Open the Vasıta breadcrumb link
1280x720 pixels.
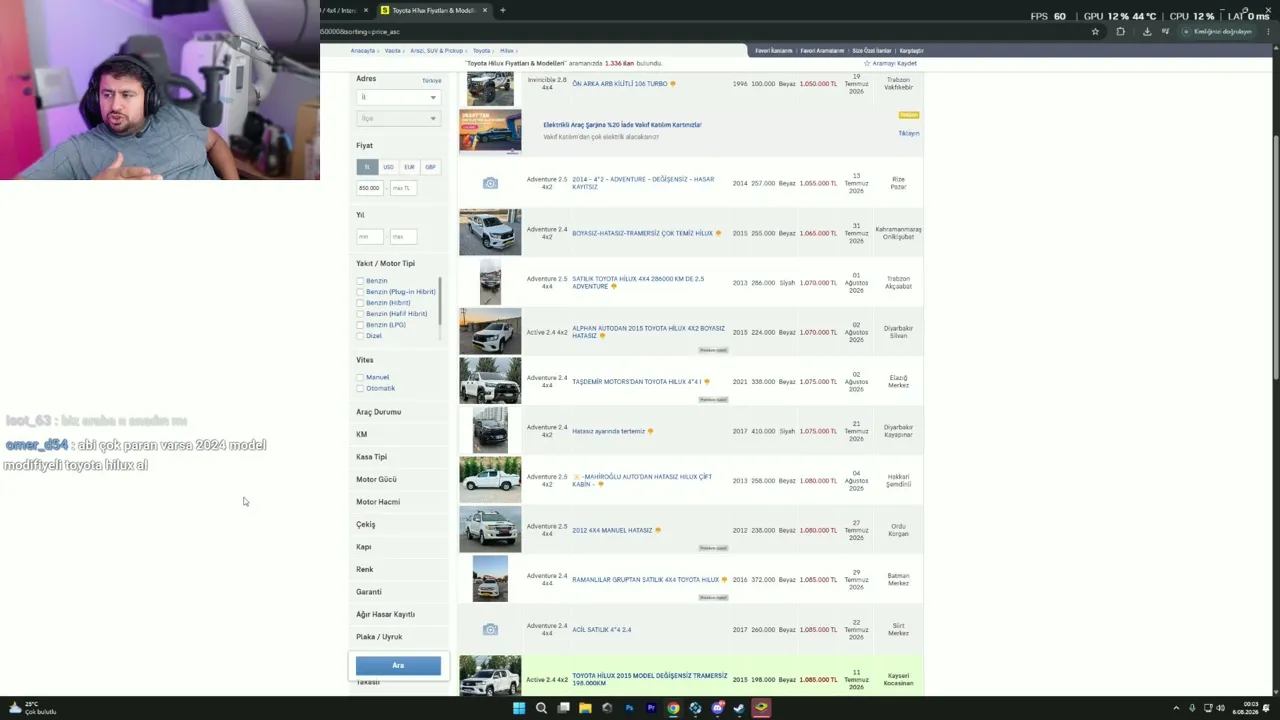coord(393,51)
